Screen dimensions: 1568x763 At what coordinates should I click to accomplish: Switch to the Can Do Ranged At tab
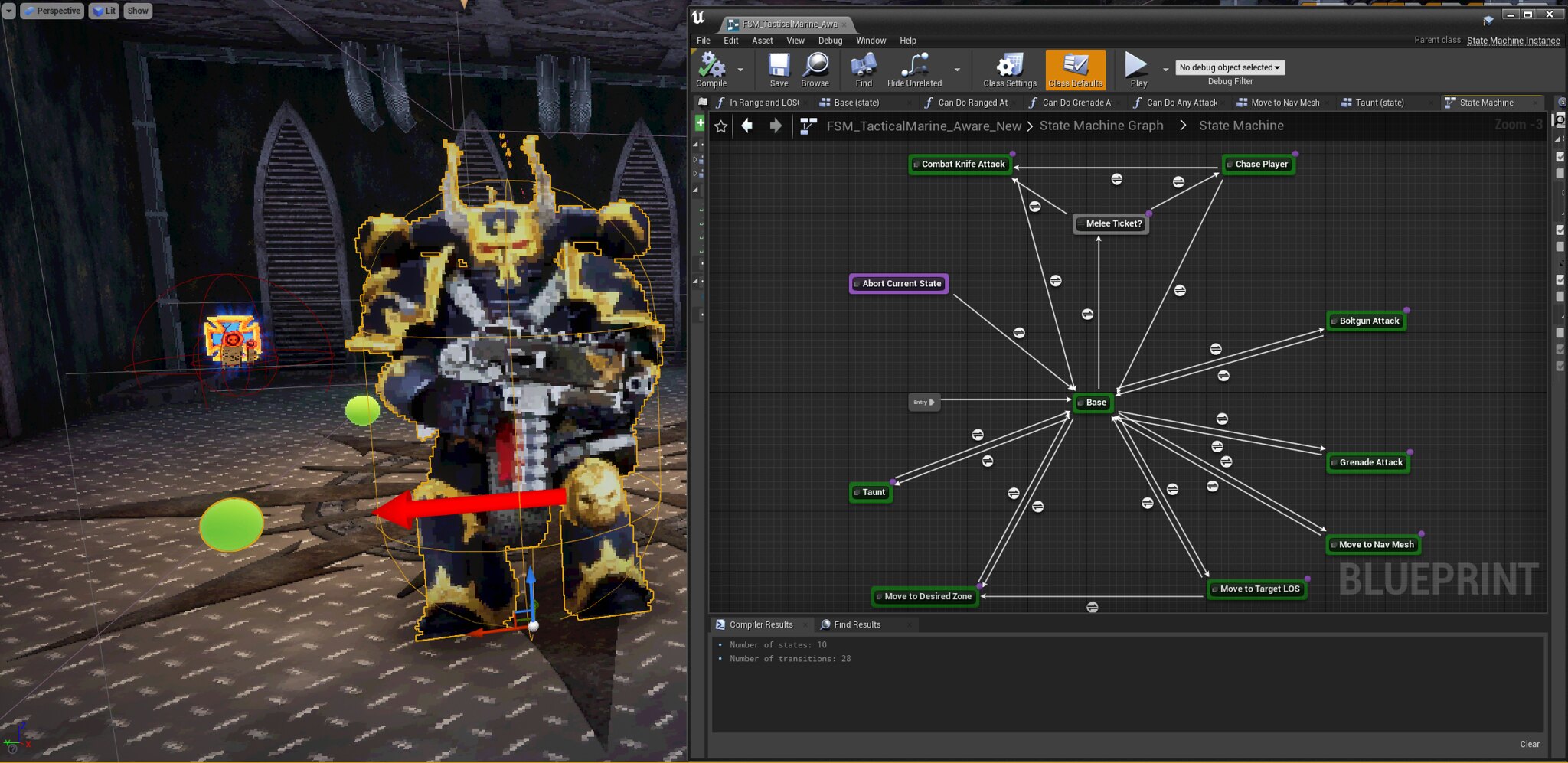(972, 103)
